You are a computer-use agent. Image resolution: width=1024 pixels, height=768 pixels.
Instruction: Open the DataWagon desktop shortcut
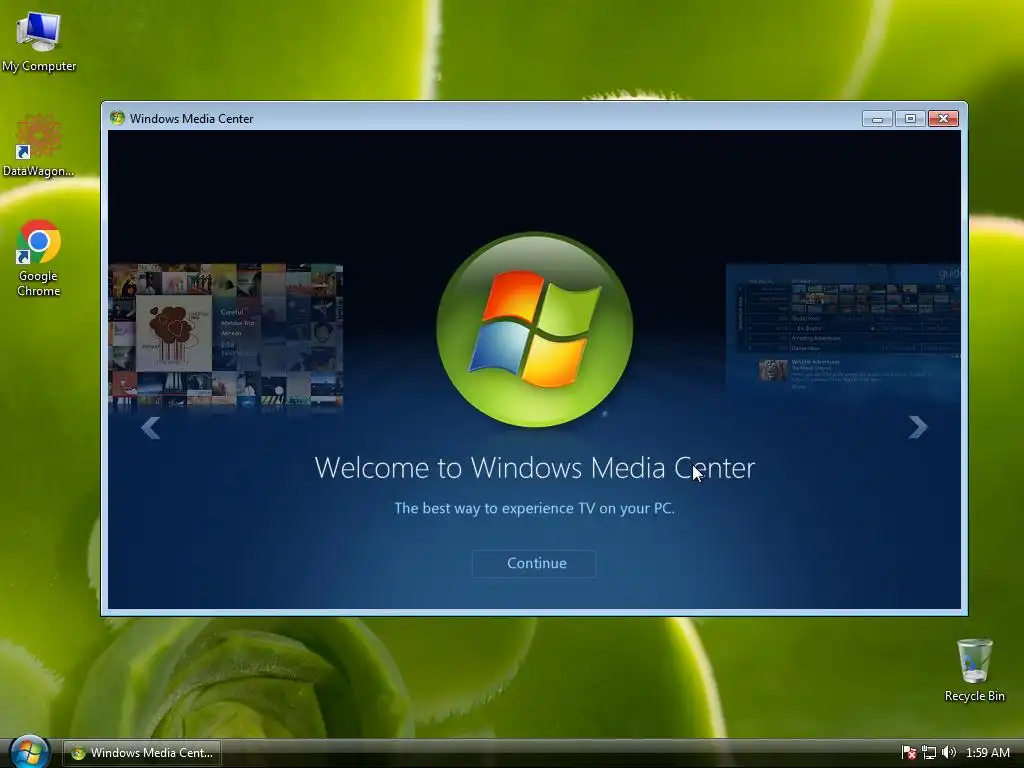[x=39, y=146]
